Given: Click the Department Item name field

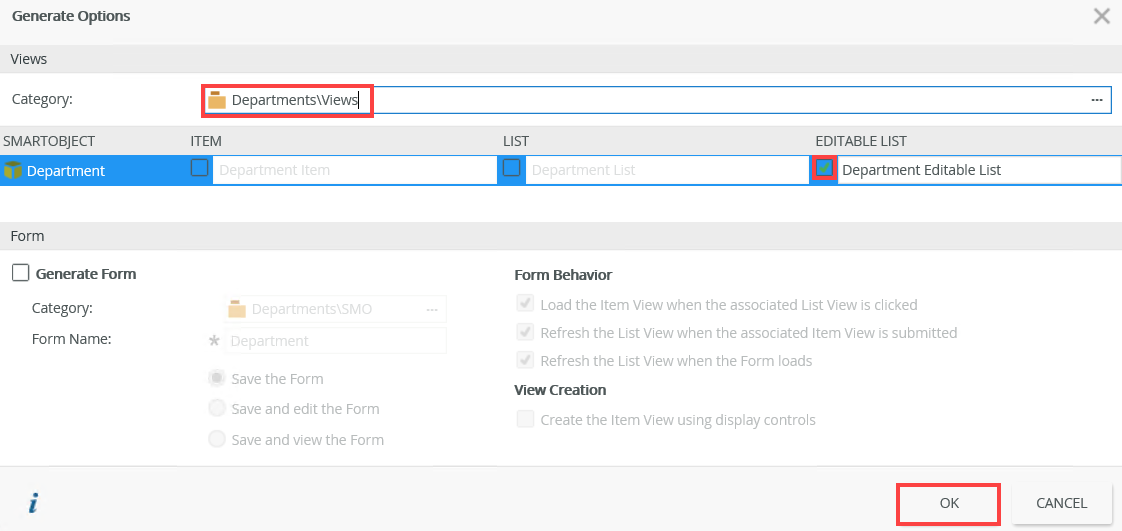Looking at the screenshot, I should [355, 170].
